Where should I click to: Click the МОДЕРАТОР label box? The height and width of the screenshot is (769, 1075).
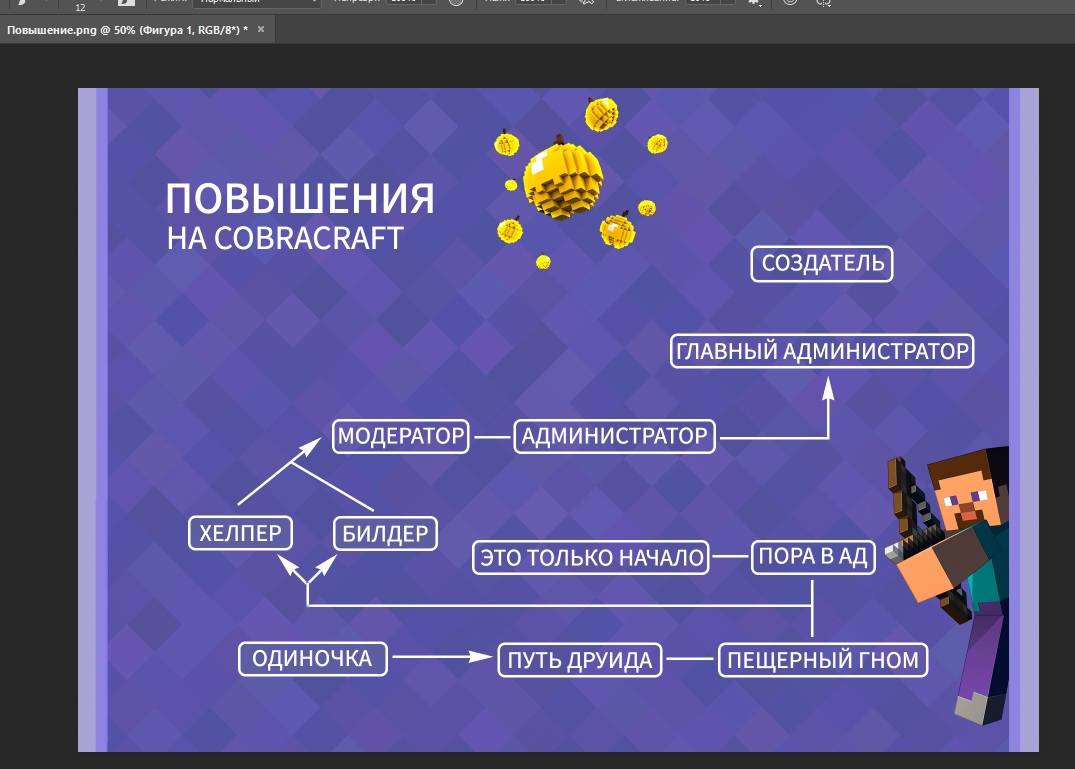400,437
